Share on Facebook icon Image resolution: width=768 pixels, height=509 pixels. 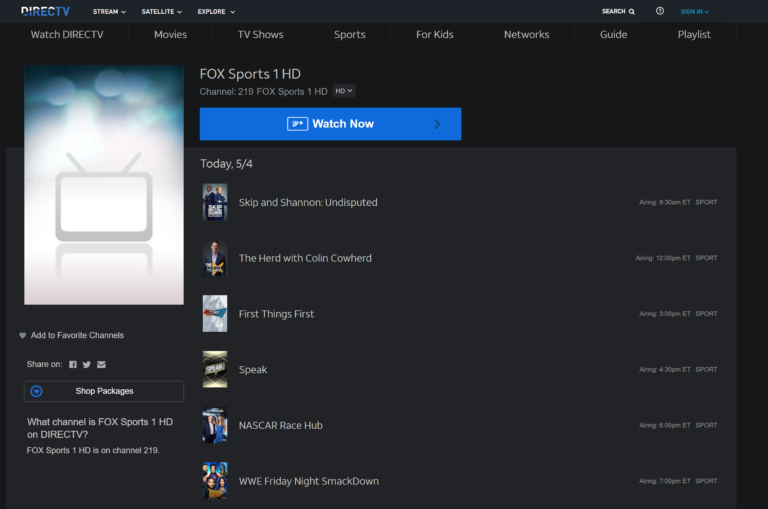tap(73, 365)
